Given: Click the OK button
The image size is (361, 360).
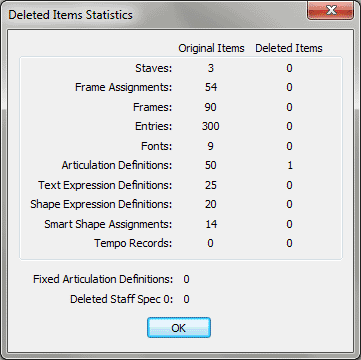Looking at the screenshot, I should [179, 328].
